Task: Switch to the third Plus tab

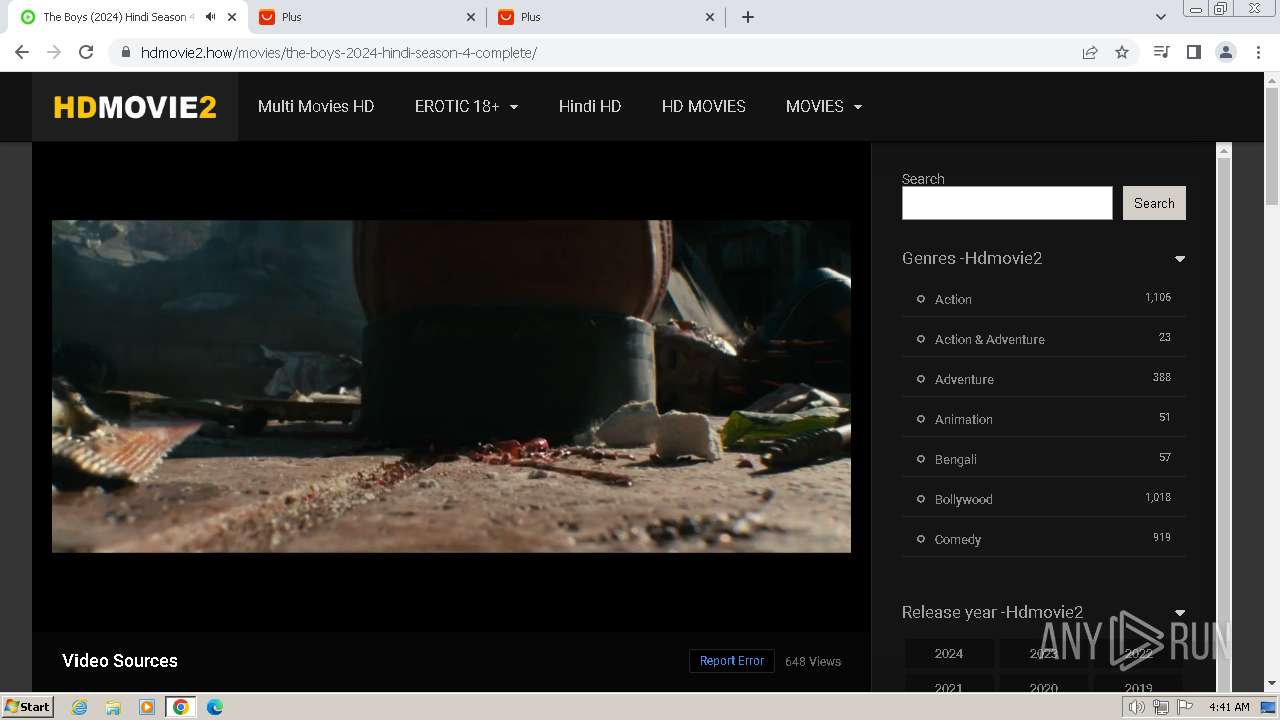Action: [x=606, y=17]
